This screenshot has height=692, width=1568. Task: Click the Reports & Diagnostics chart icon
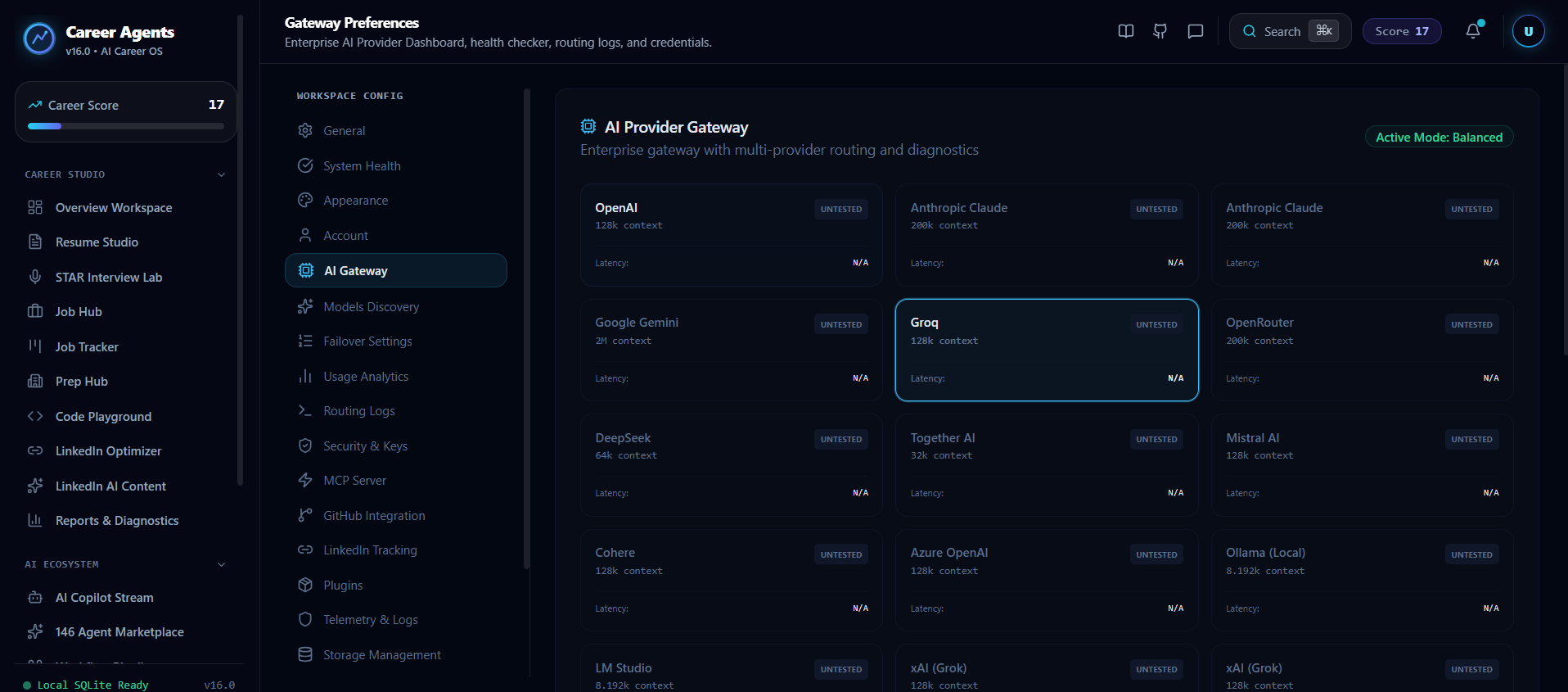35,520
